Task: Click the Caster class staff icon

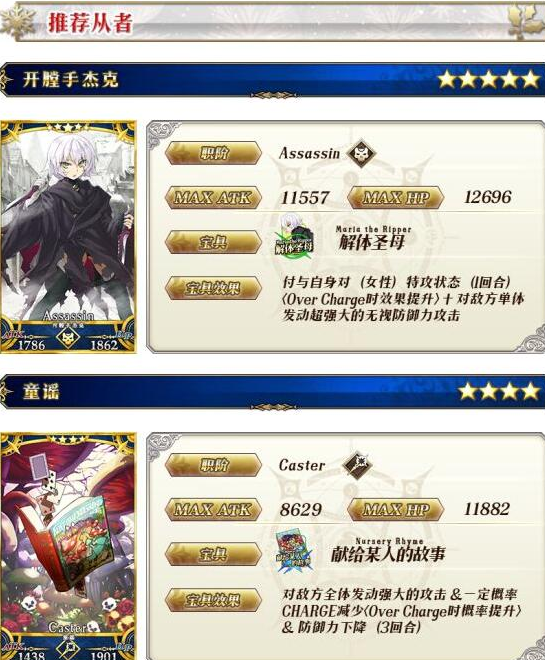Action: (357, 465)
